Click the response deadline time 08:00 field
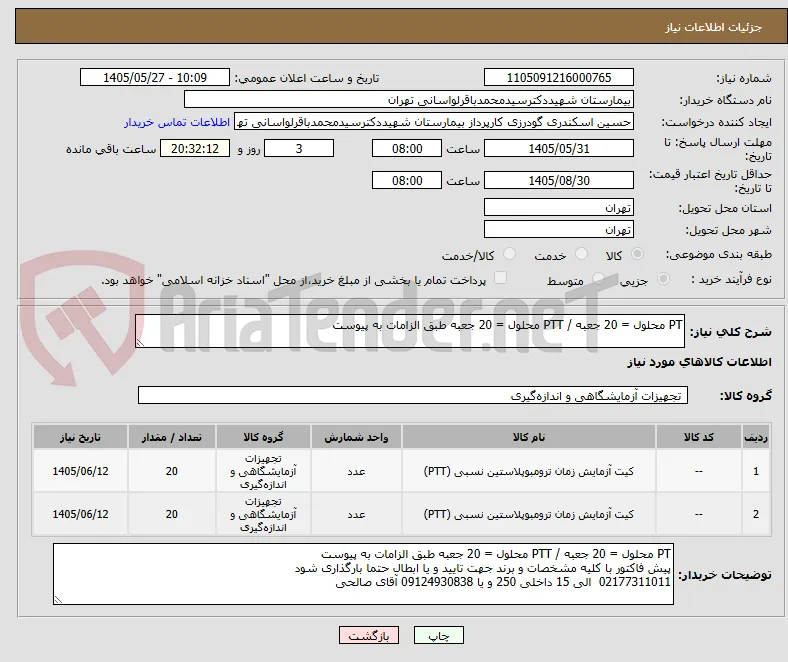The height and width of the screenshot is (662, 788). (x=407, y=148)
